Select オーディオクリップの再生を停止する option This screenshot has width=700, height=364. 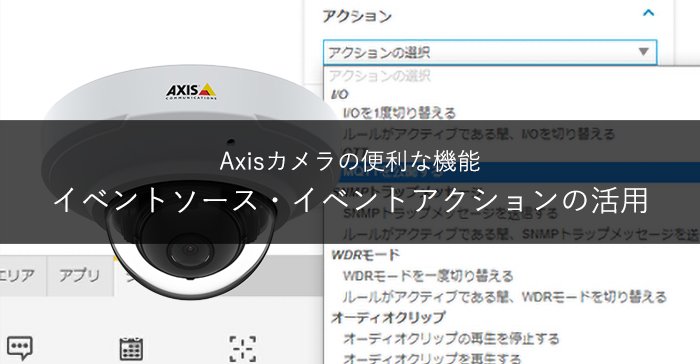point(451,339)
